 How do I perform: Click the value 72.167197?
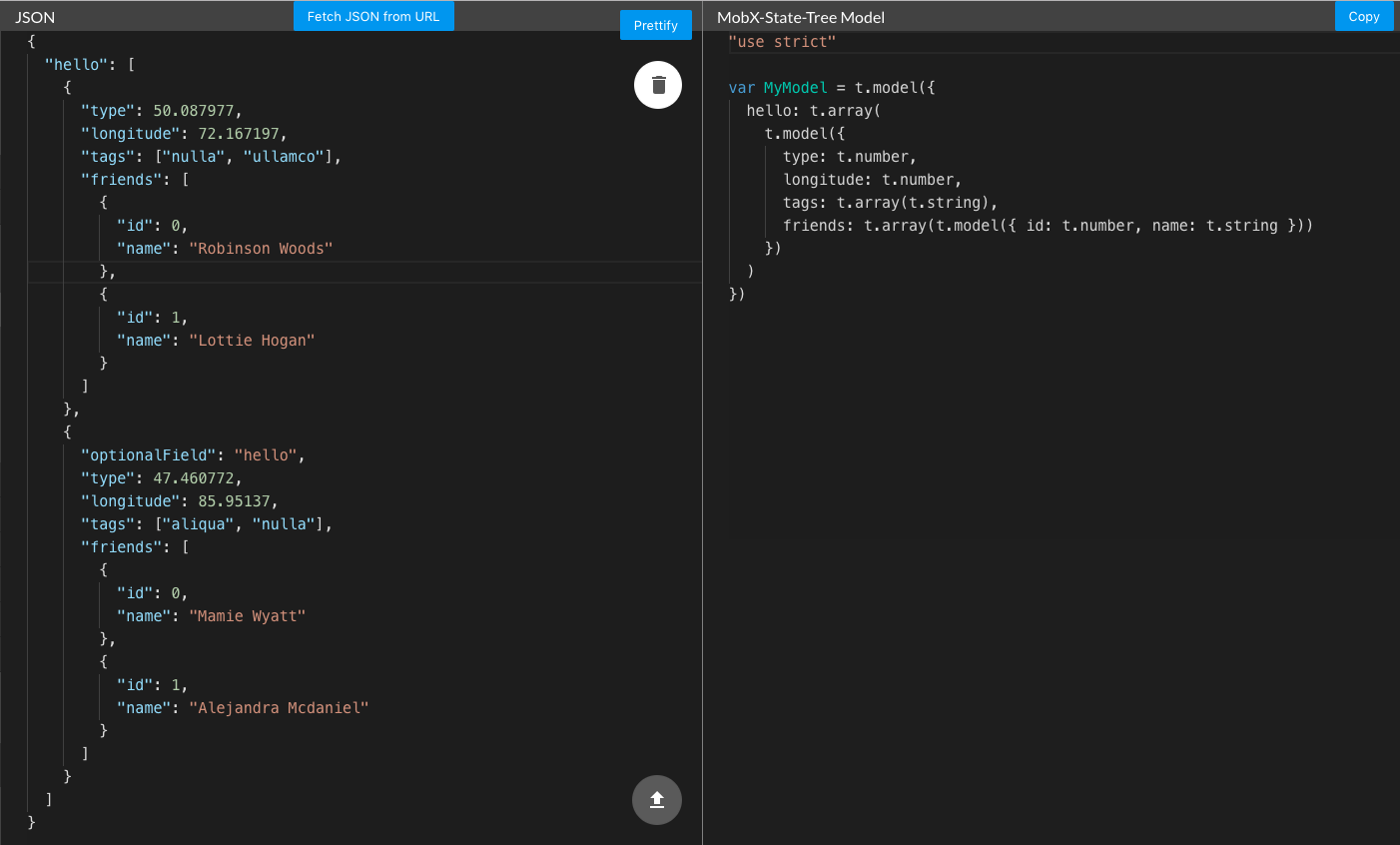pos(239,134)
